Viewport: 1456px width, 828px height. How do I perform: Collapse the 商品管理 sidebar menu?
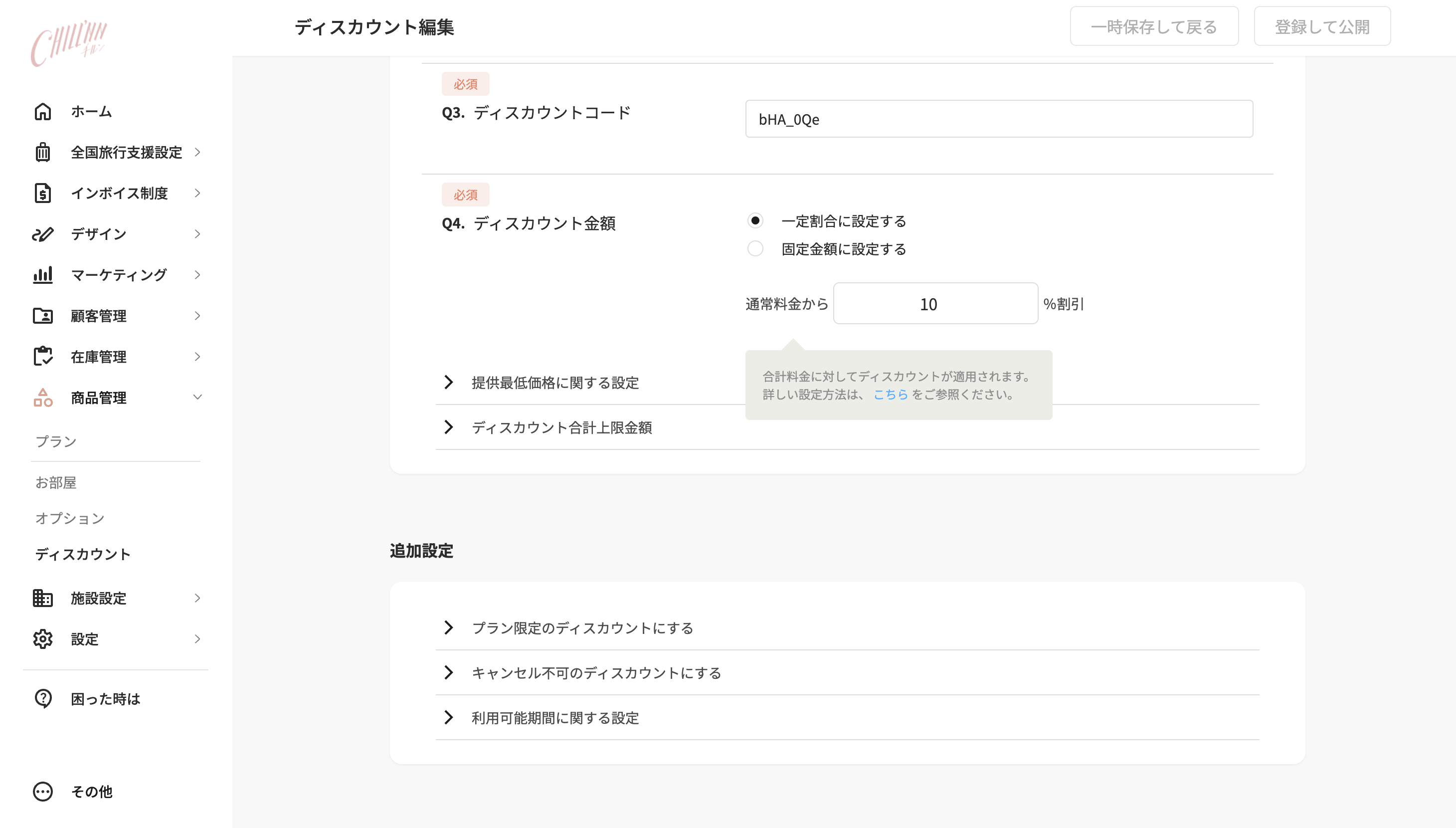[x=197, y=398]
